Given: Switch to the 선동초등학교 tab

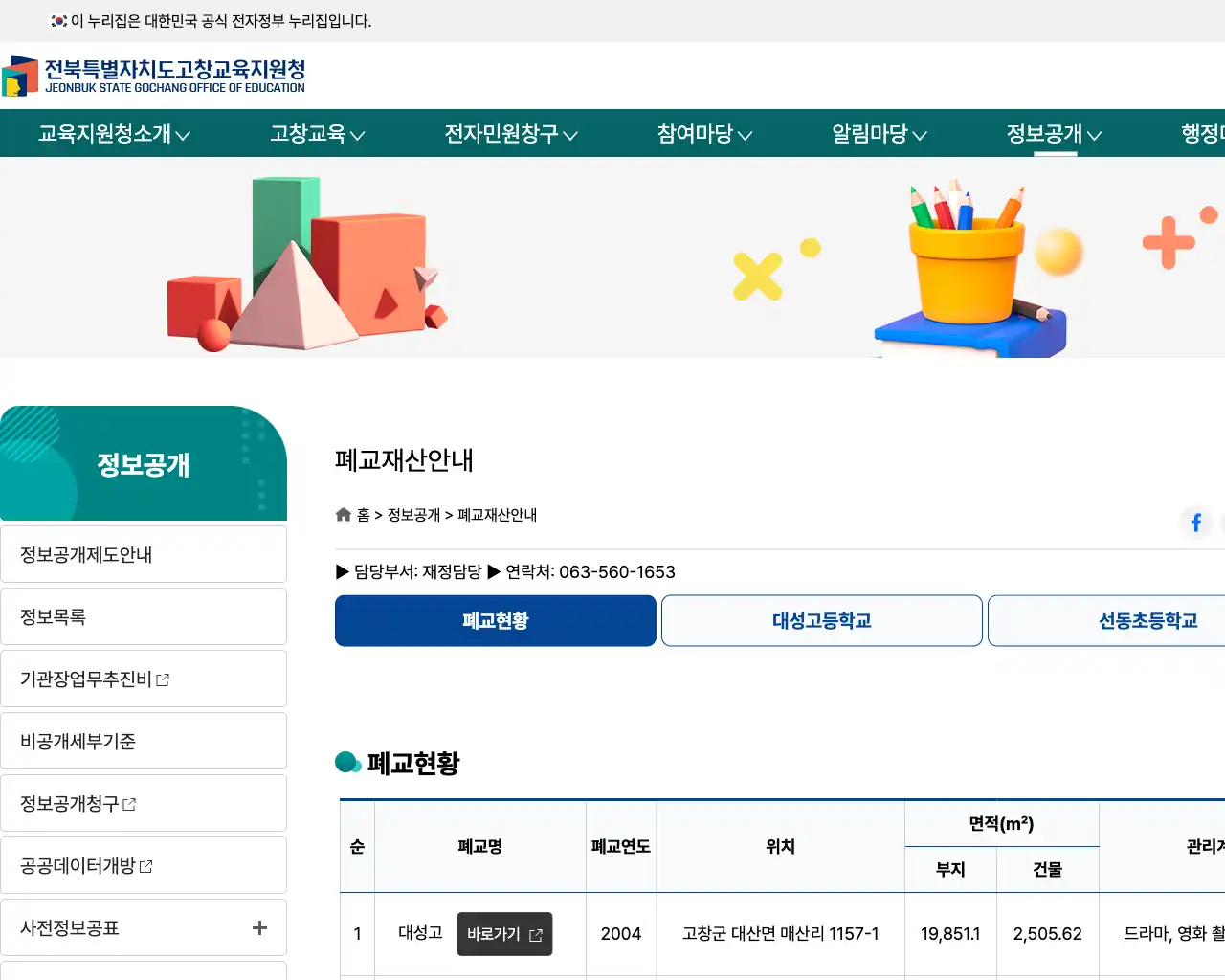Looking at the screenshot, I should (x=1148, y=620).
